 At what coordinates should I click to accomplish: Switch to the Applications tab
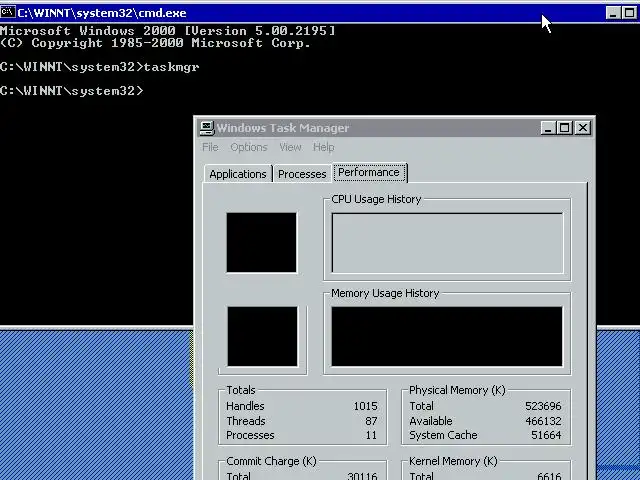238,174
